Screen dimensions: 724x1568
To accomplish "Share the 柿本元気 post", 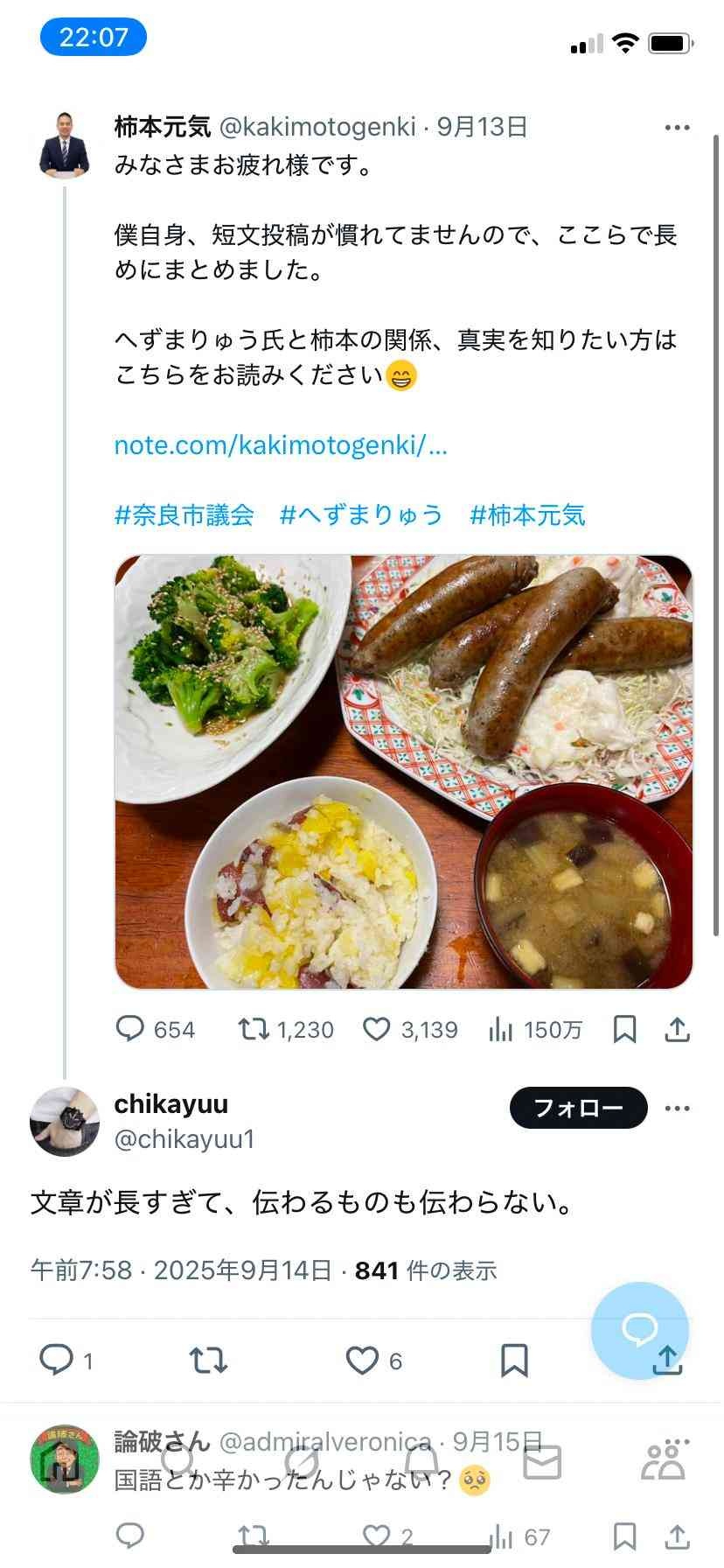I will point(678,1030).
